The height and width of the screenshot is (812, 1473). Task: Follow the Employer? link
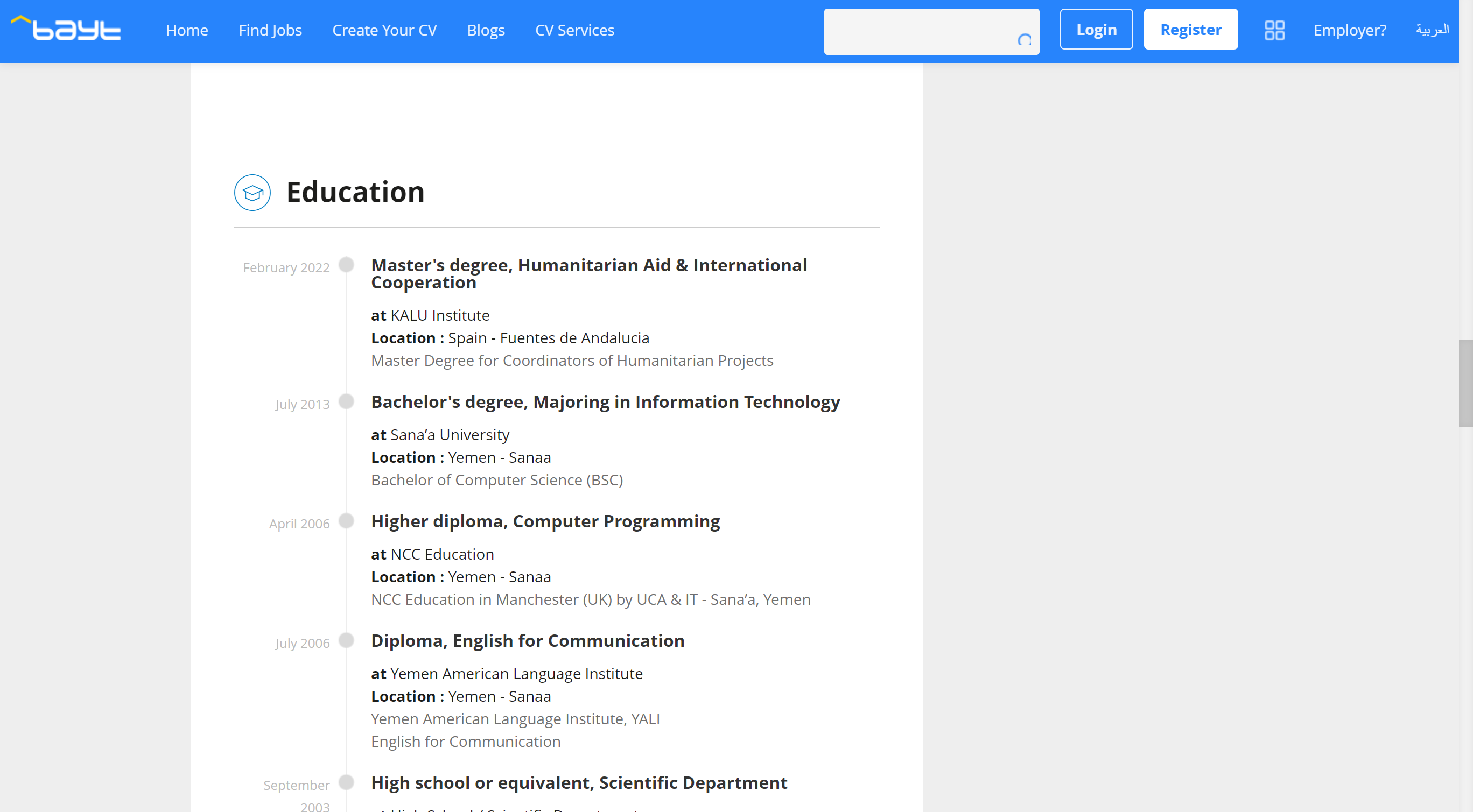coord(1350,30)
